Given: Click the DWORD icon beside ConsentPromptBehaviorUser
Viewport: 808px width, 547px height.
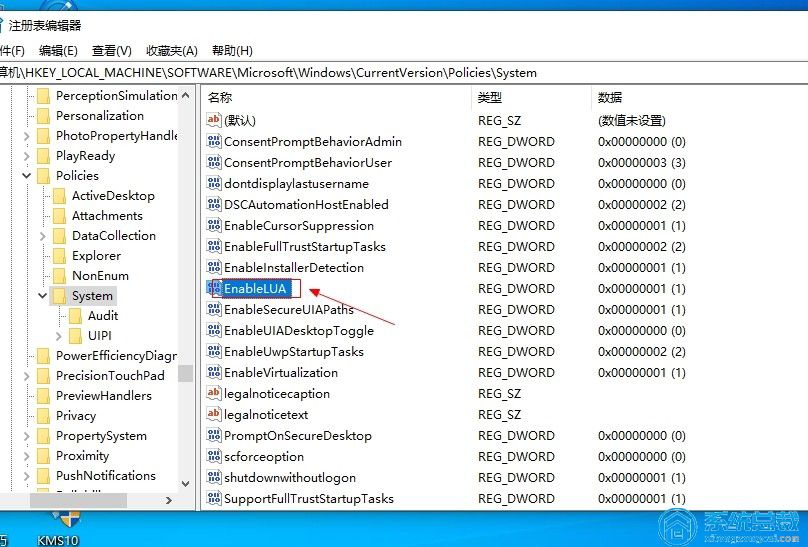Looking at the screenshot, I should [x=213, y=162].
